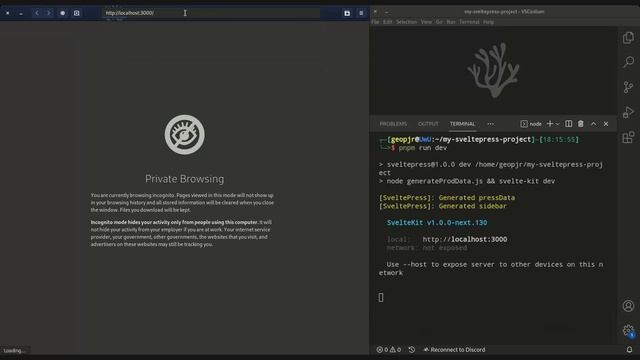Open the File menu in VSCodium
Screen dimensions: 640x360
[x=375, y=22]
